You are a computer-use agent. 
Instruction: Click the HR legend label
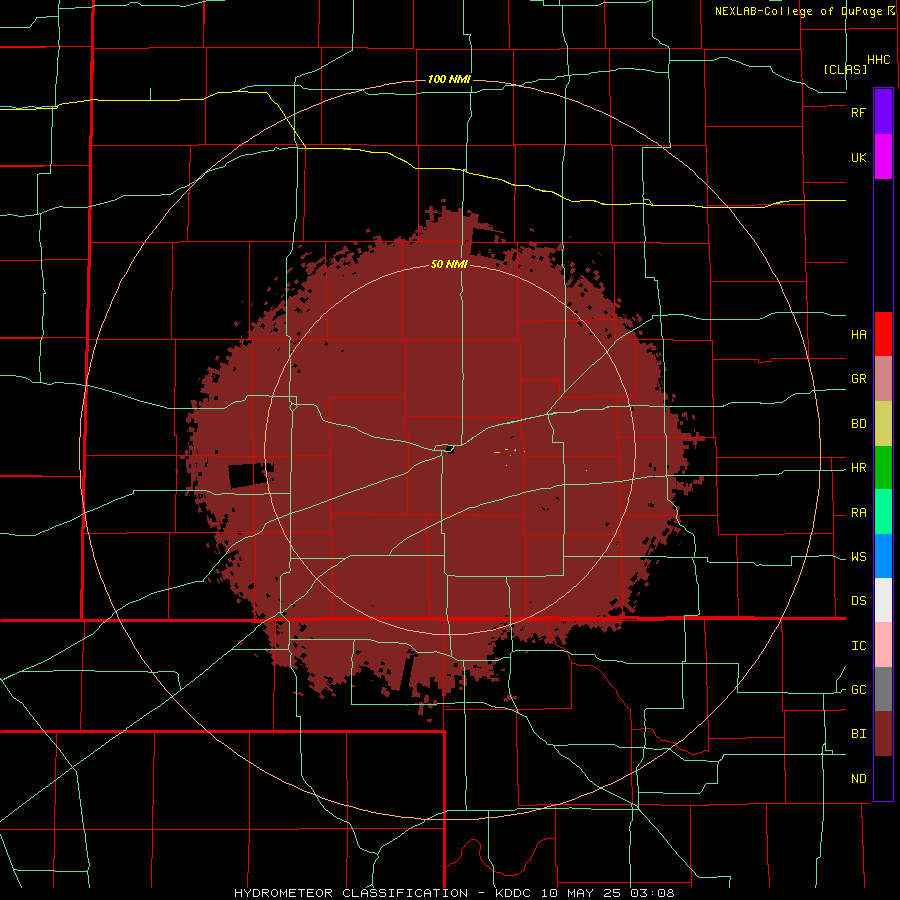coord(858,468)
